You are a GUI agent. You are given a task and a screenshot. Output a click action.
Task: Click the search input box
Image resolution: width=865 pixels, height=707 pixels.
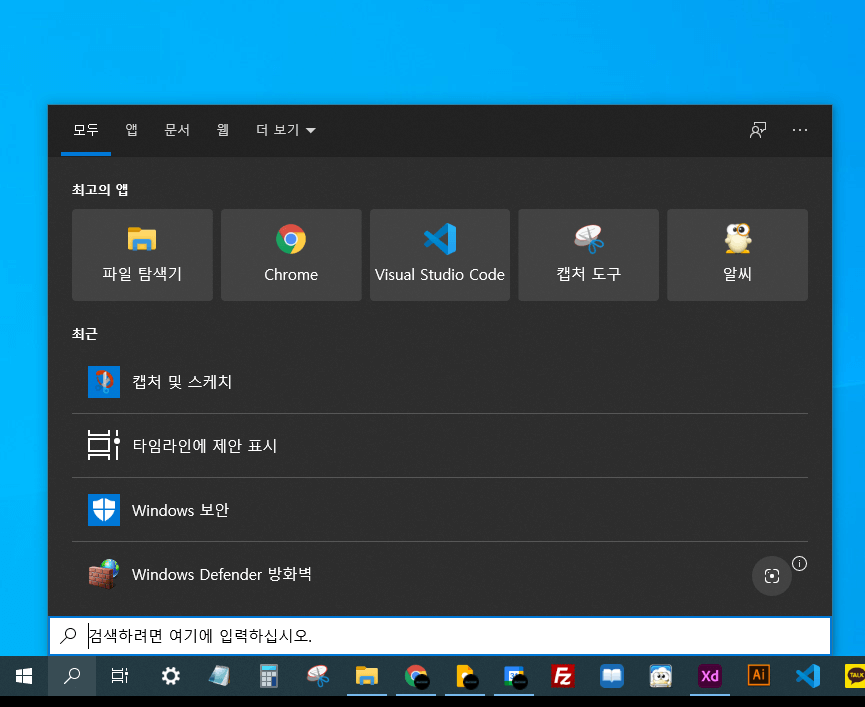(x=440, y=636)
